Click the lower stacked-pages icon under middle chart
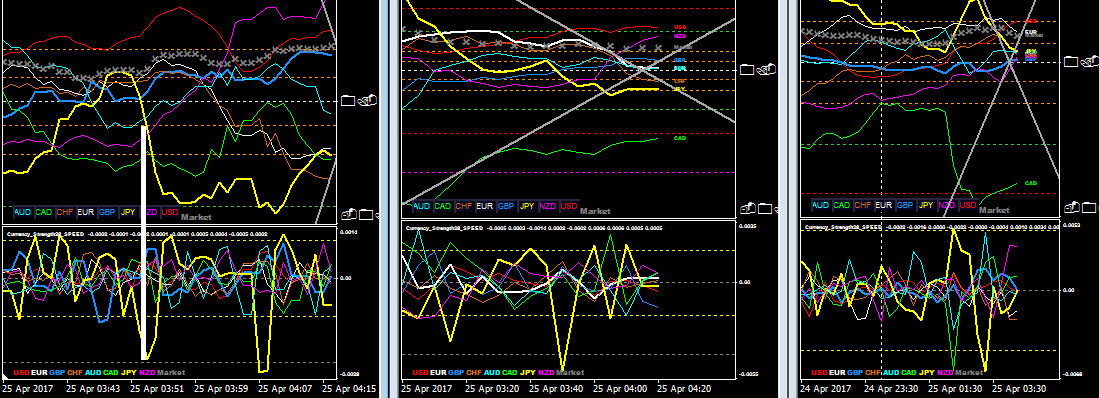This screenshot has width=1099, height=398. pyautogui.click(x=748, y=208)
